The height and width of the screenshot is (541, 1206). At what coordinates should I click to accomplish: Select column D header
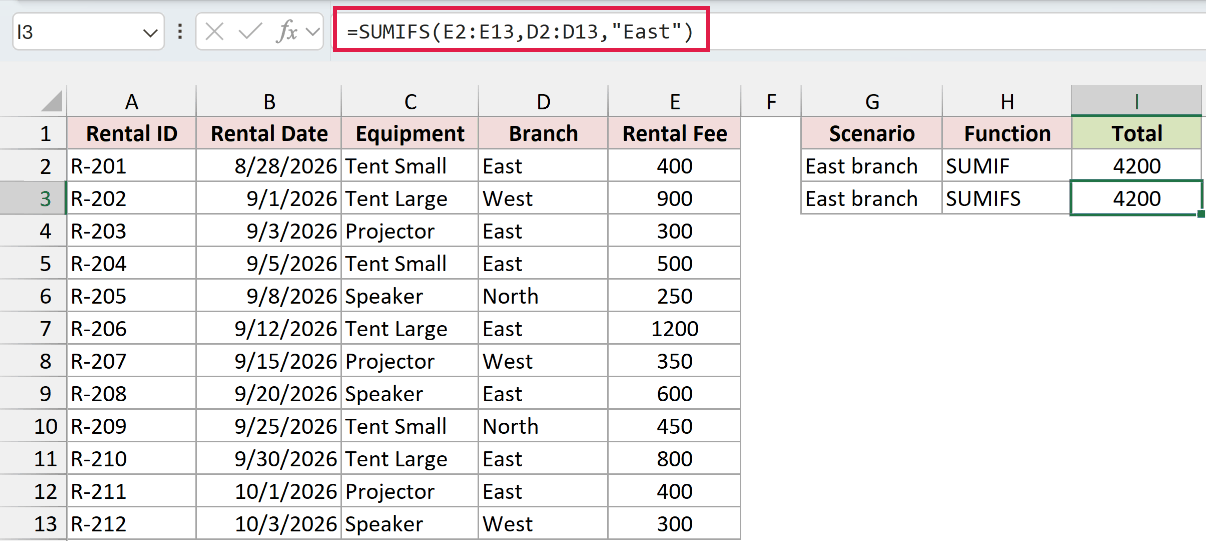point(543,101)
